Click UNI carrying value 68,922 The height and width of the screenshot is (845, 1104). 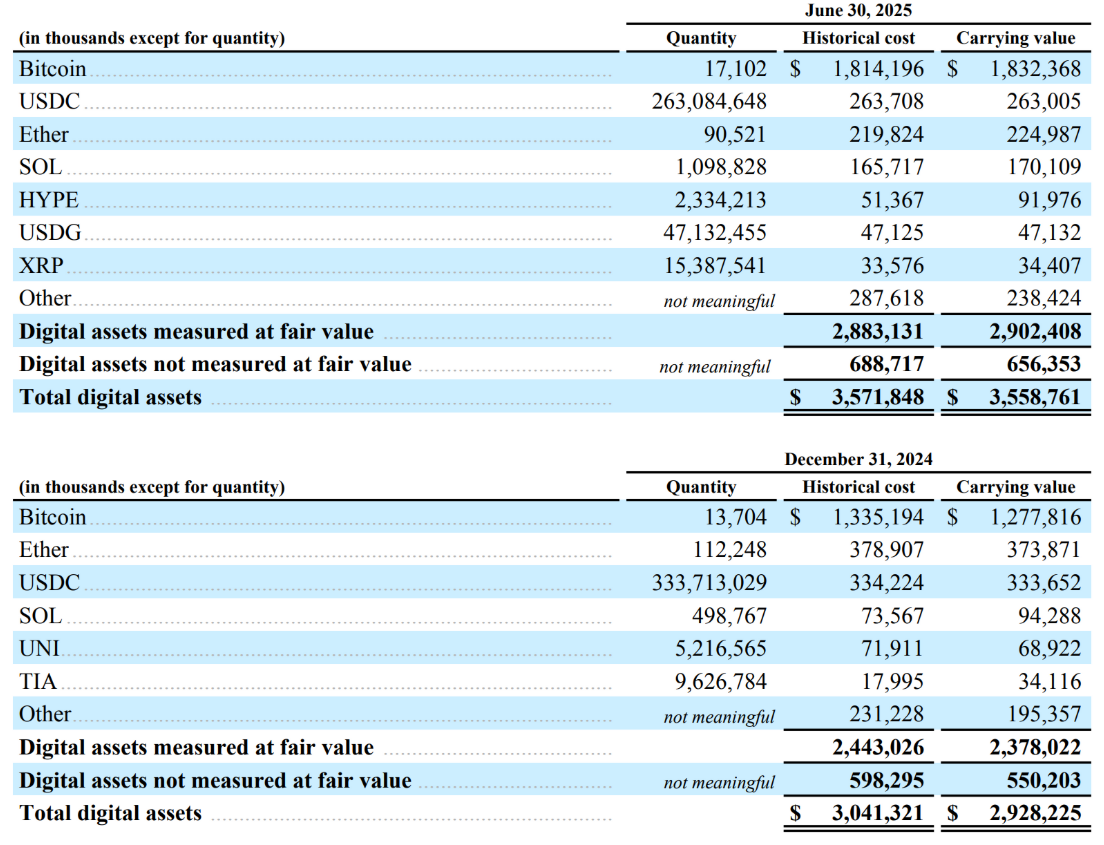1049,649
